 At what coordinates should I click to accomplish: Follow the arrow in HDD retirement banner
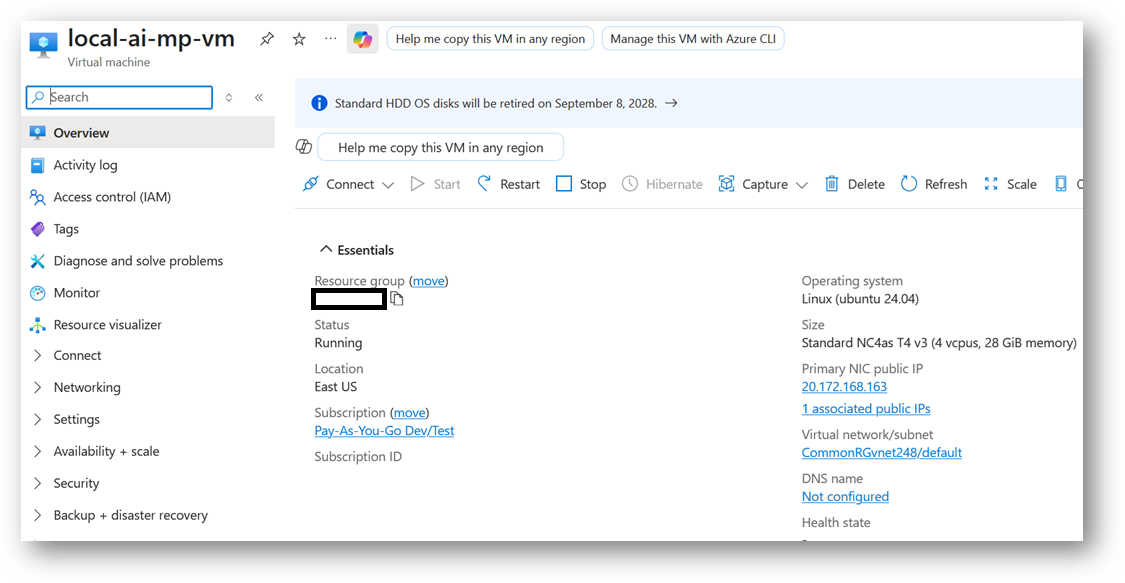point(671,103)
